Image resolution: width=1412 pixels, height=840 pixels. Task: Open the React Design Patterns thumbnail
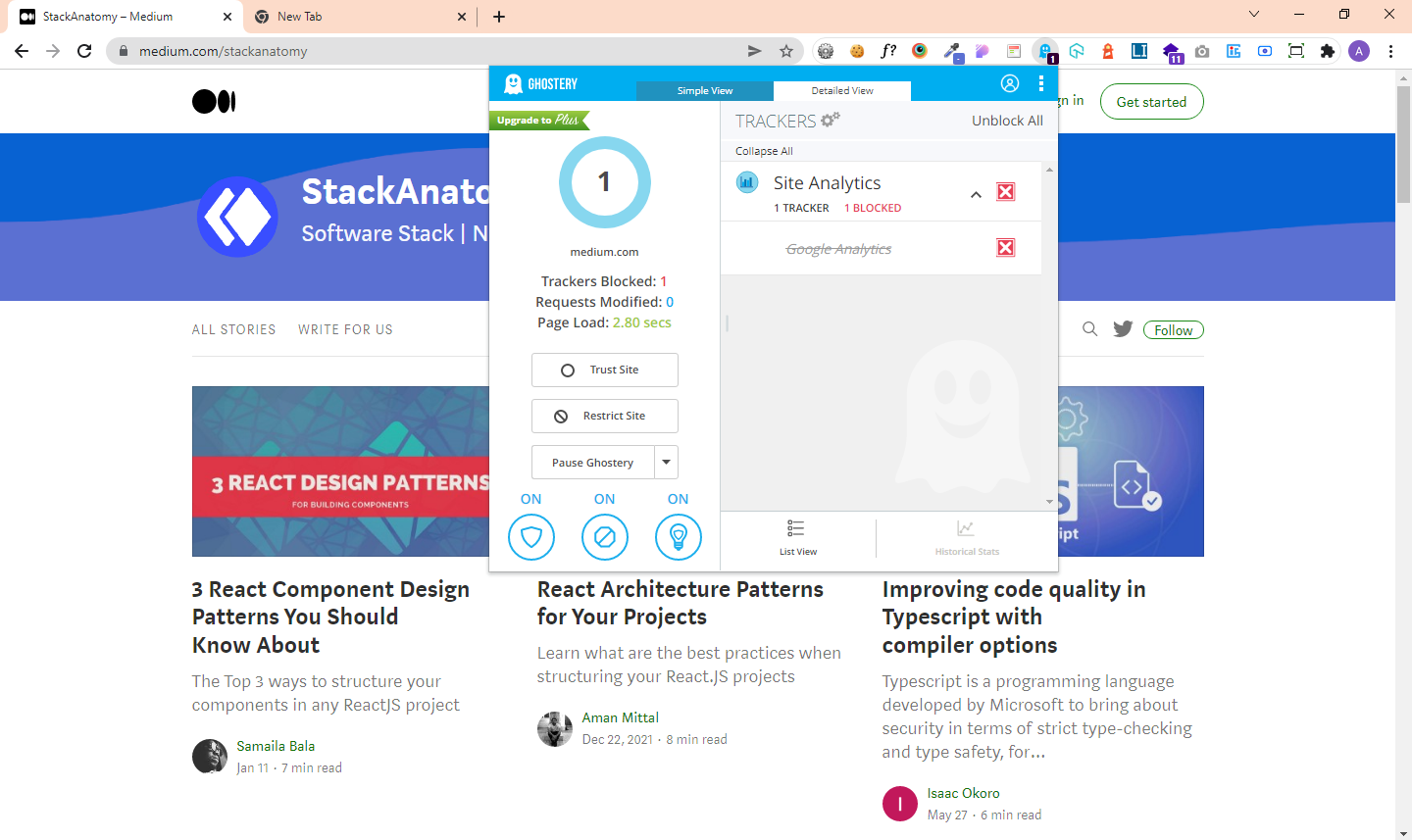(340, 471)
